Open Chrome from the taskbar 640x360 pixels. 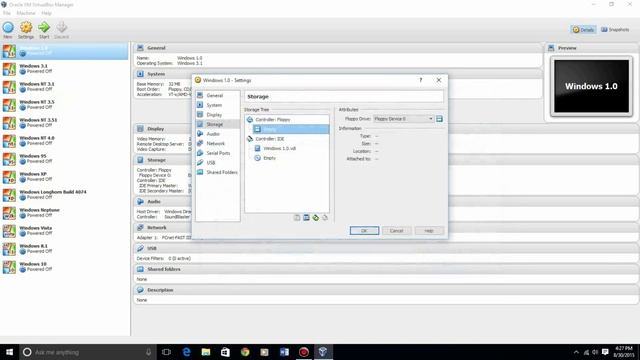(245, 352)
